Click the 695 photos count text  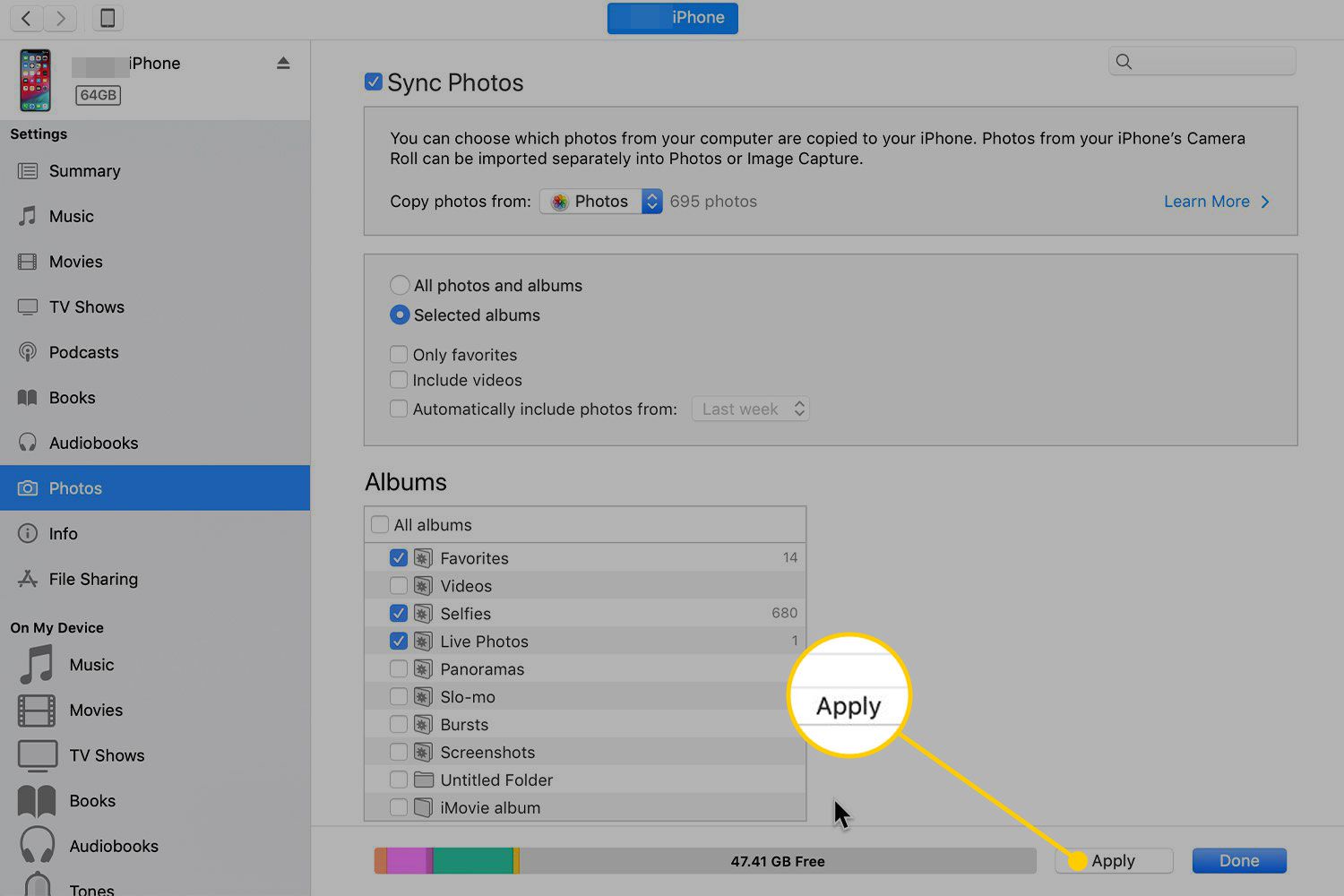pos(713,202)
